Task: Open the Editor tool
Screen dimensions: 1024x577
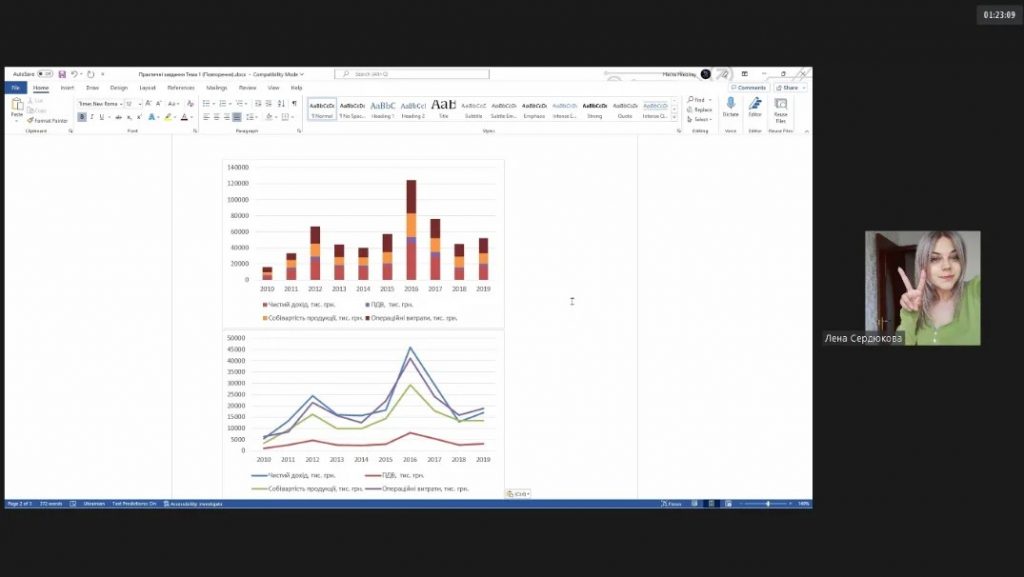Action: click(x=755, y=104)
